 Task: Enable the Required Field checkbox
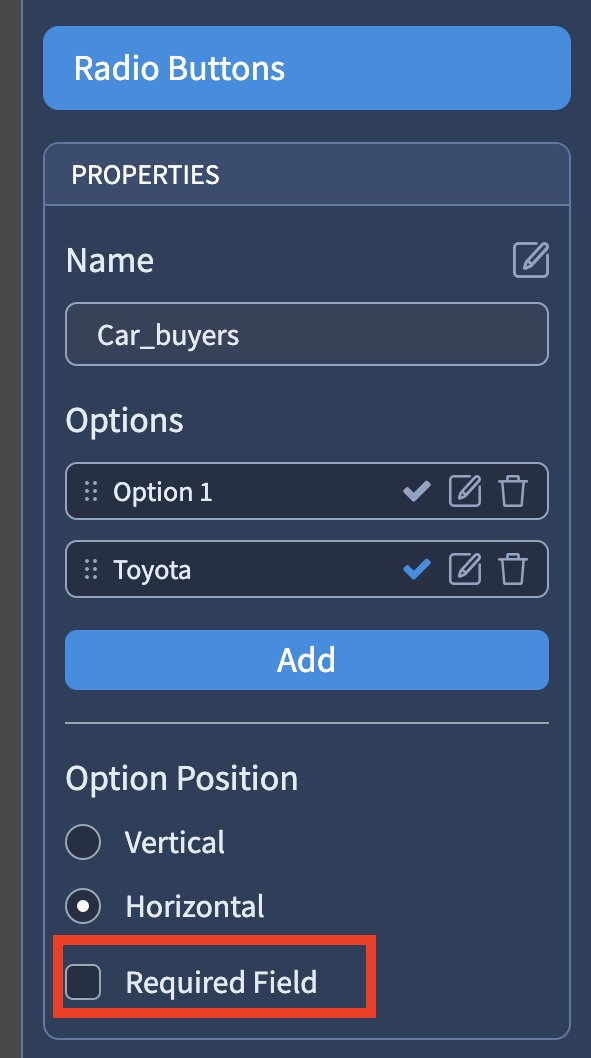click(83, 982)
